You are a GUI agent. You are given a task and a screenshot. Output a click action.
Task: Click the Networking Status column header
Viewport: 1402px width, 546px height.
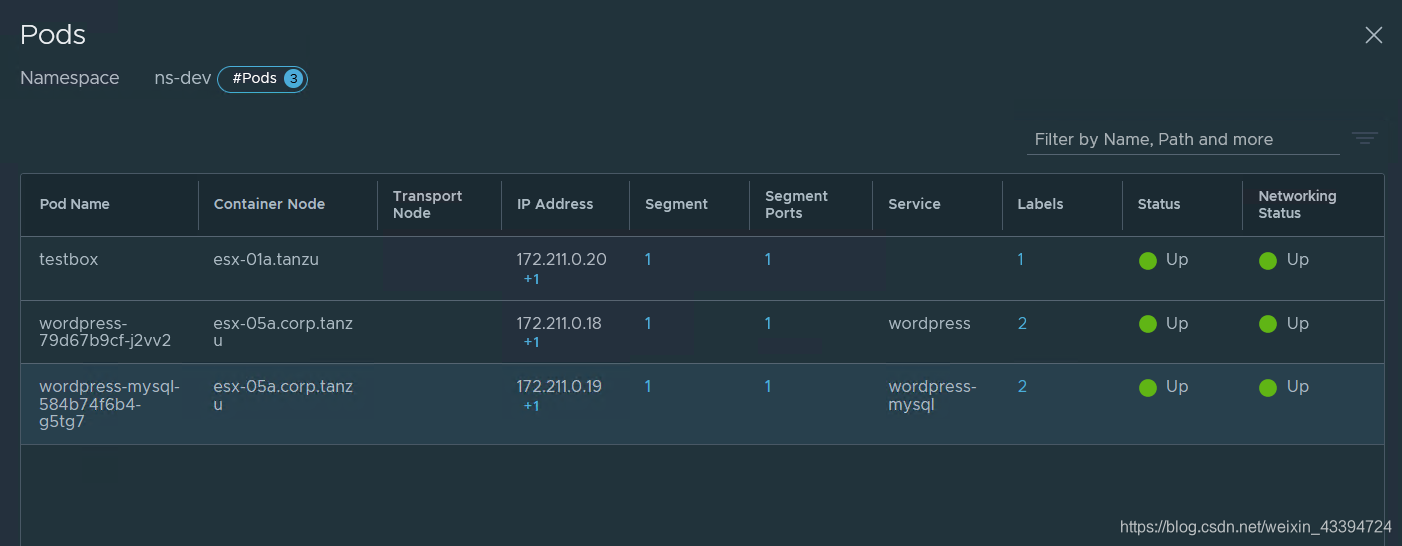(x=1297, y=204)
